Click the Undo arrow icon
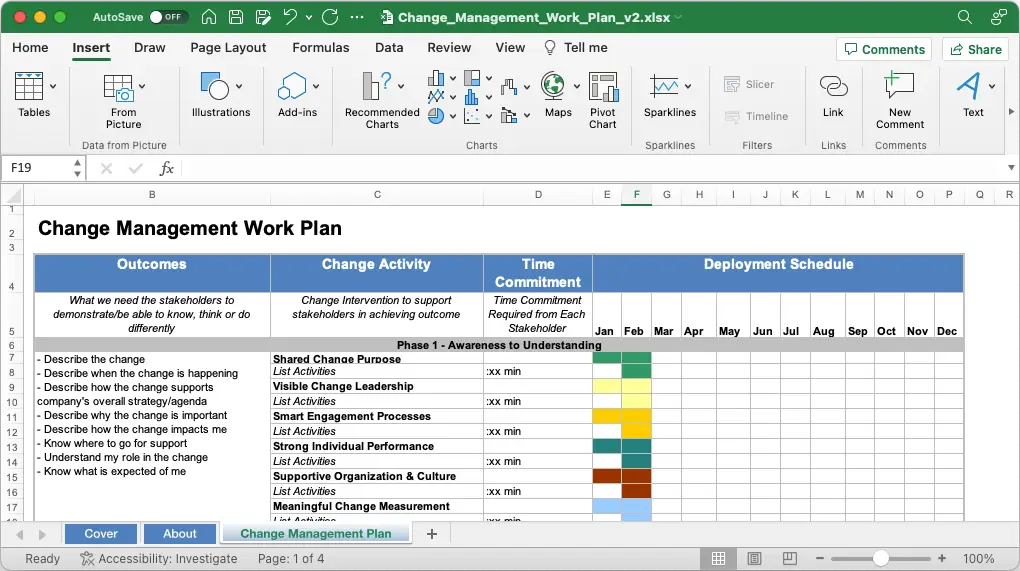 290,17
